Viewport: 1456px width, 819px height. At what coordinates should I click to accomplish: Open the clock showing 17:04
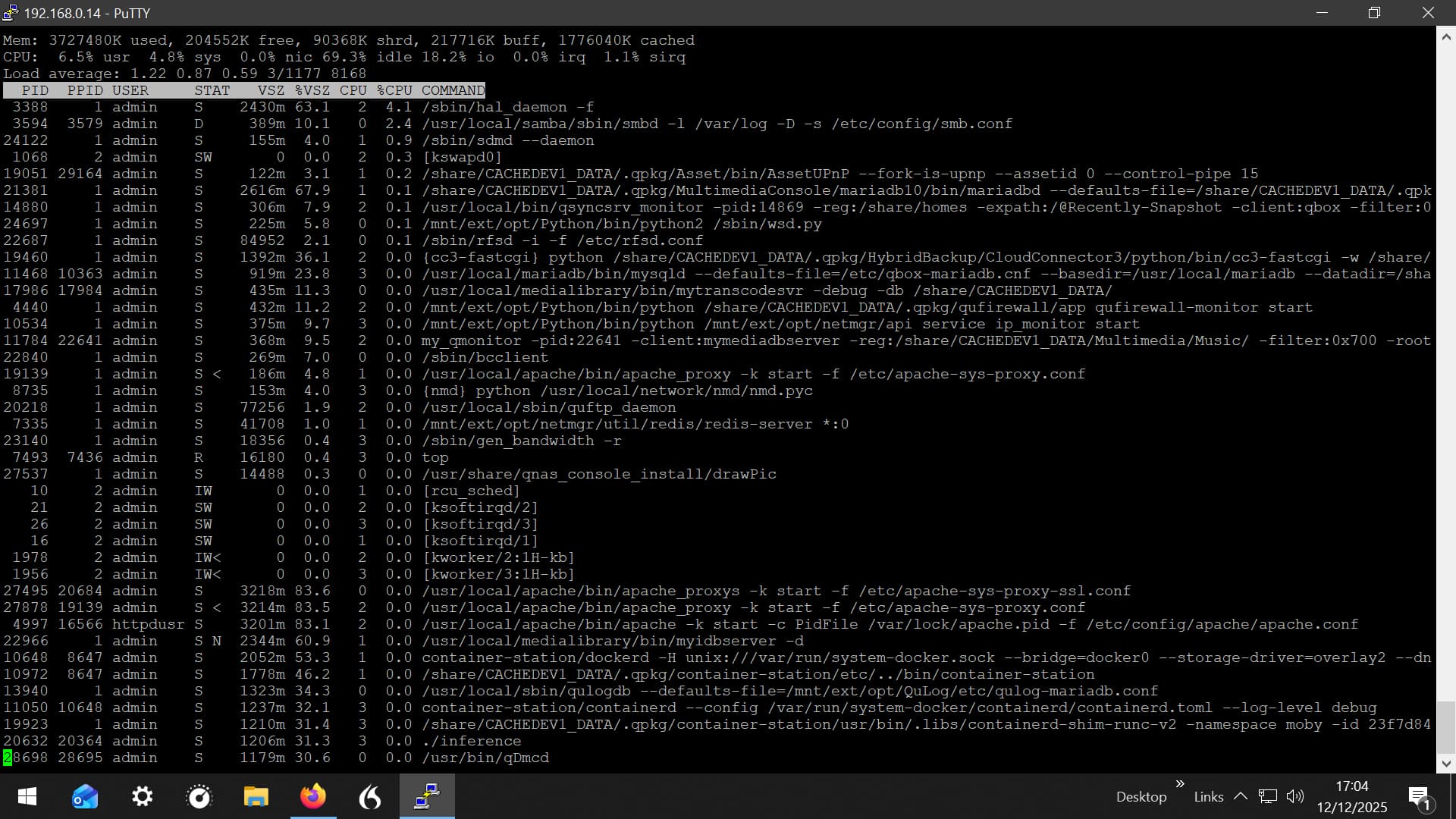click(1351, 796)
